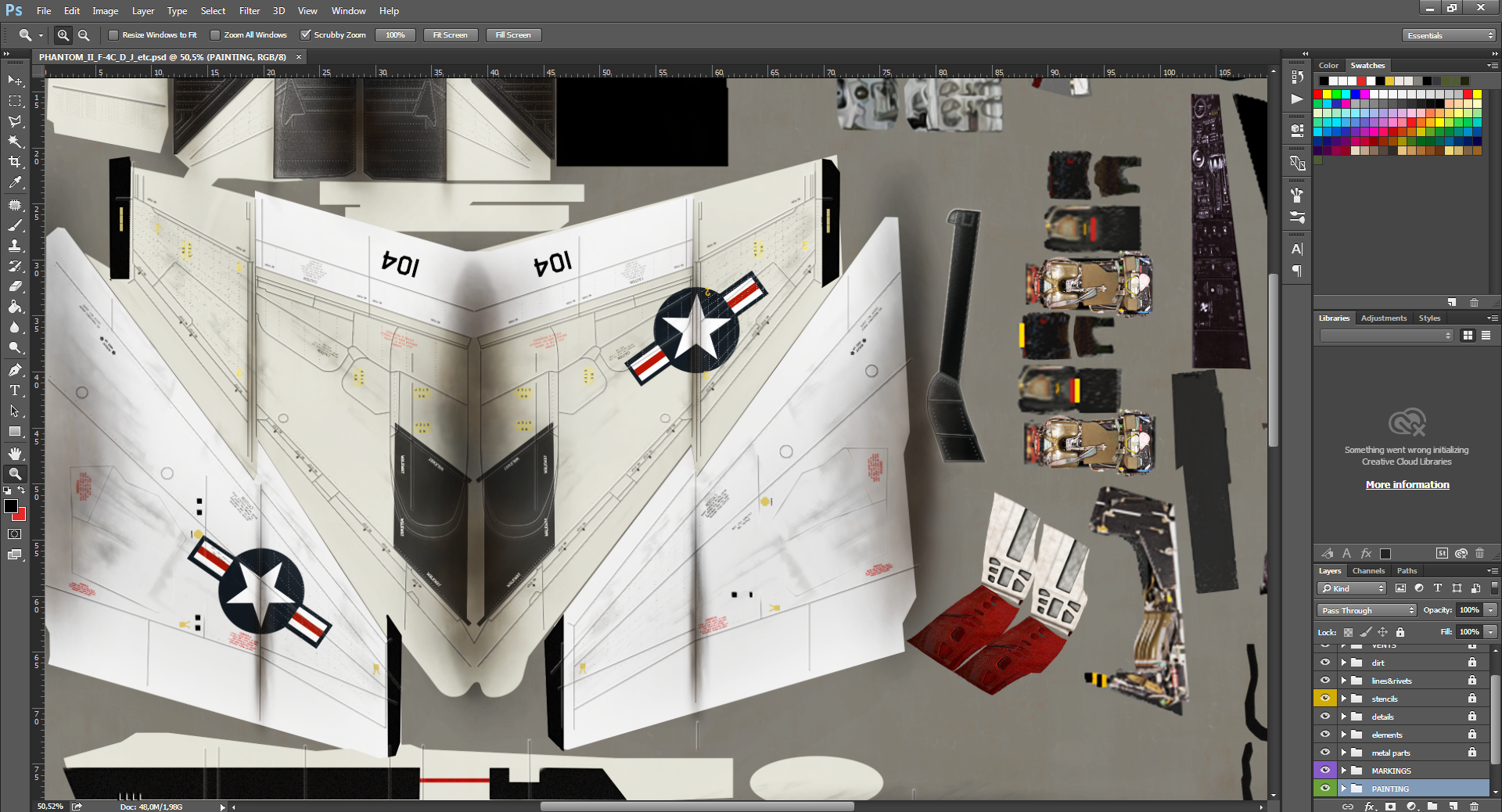Add a layer mask from Layers panel bottom
The height and width of the screenshot is (812, 1502).
(1390, 806)
